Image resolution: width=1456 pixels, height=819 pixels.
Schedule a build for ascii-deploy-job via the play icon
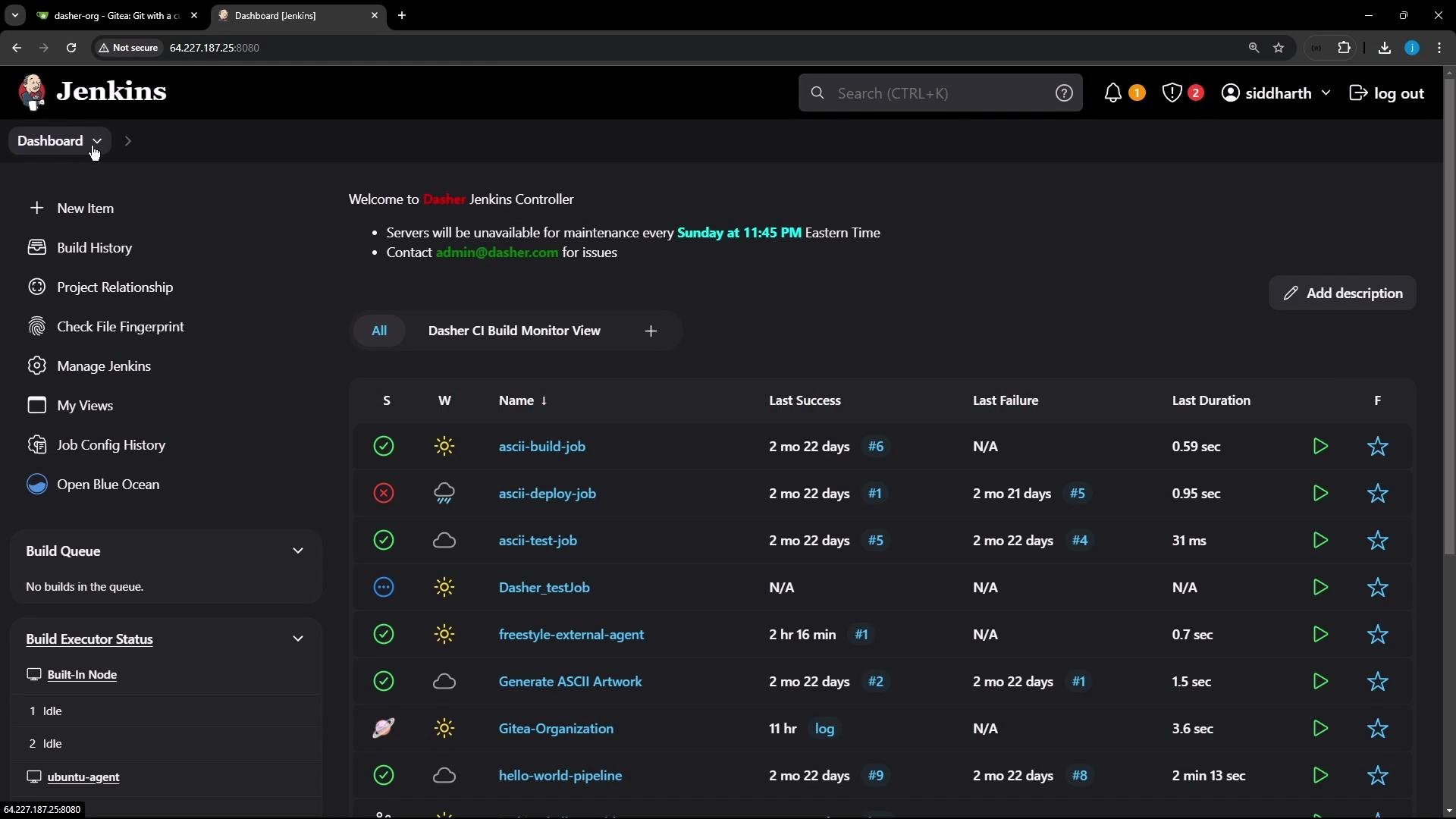click(x=1320, y=494)
